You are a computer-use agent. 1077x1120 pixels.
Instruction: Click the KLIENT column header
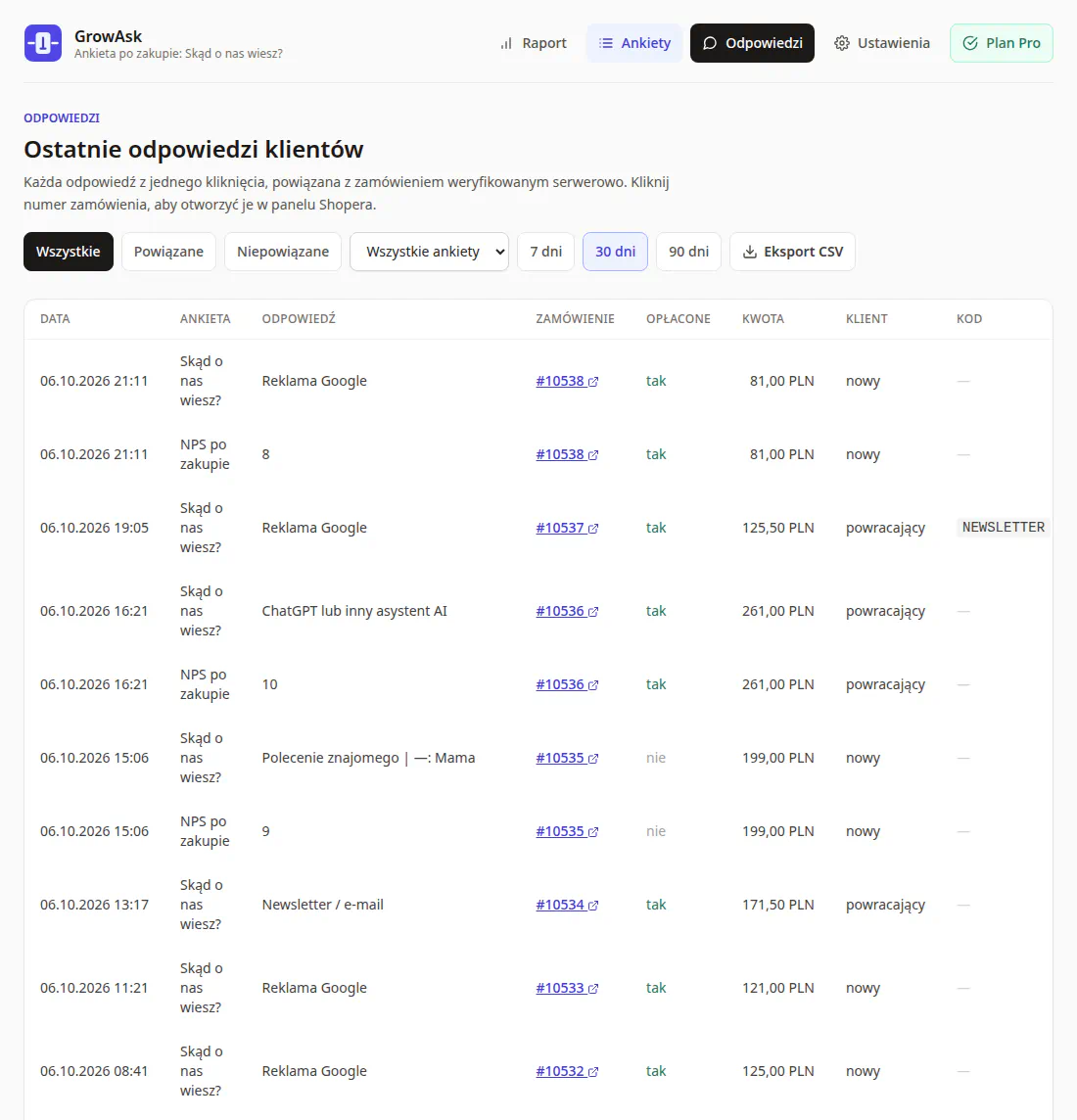pos(866,318)
